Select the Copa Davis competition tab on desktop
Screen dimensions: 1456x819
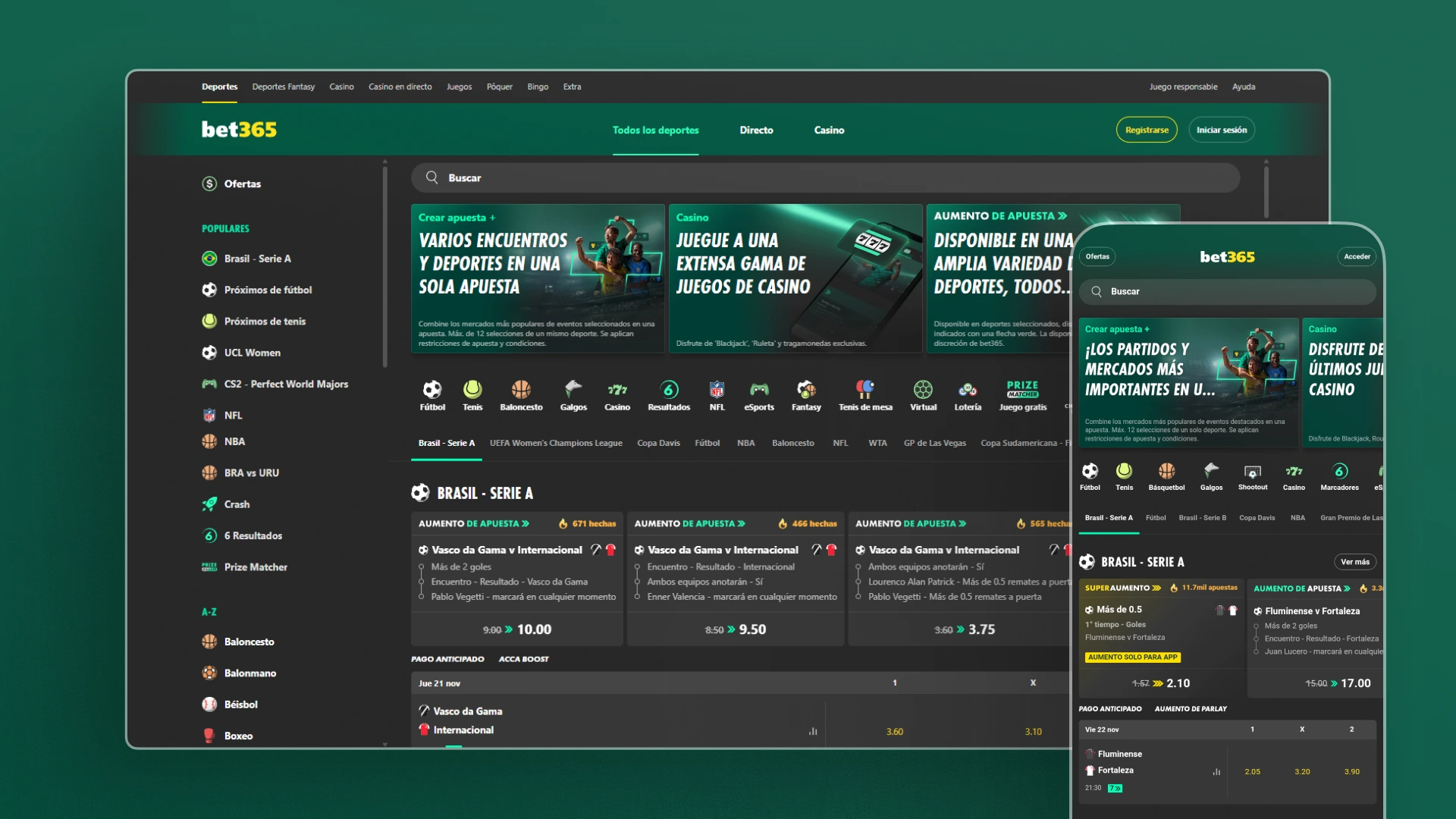pos(658,443)
